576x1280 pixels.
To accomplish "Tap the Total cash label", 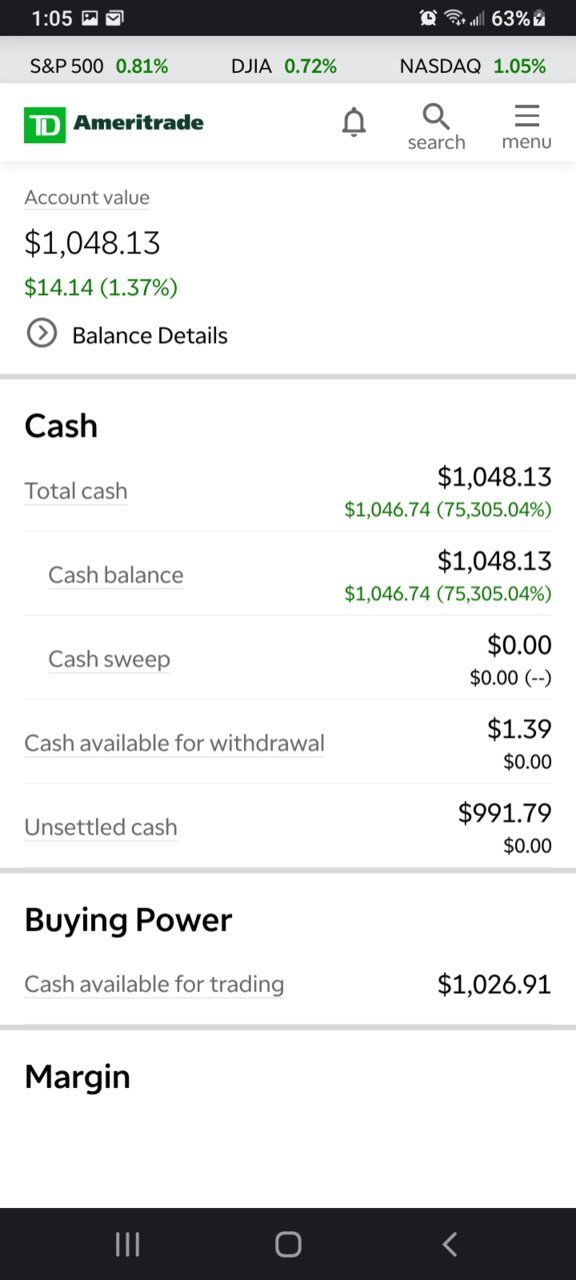I will 76,491.
